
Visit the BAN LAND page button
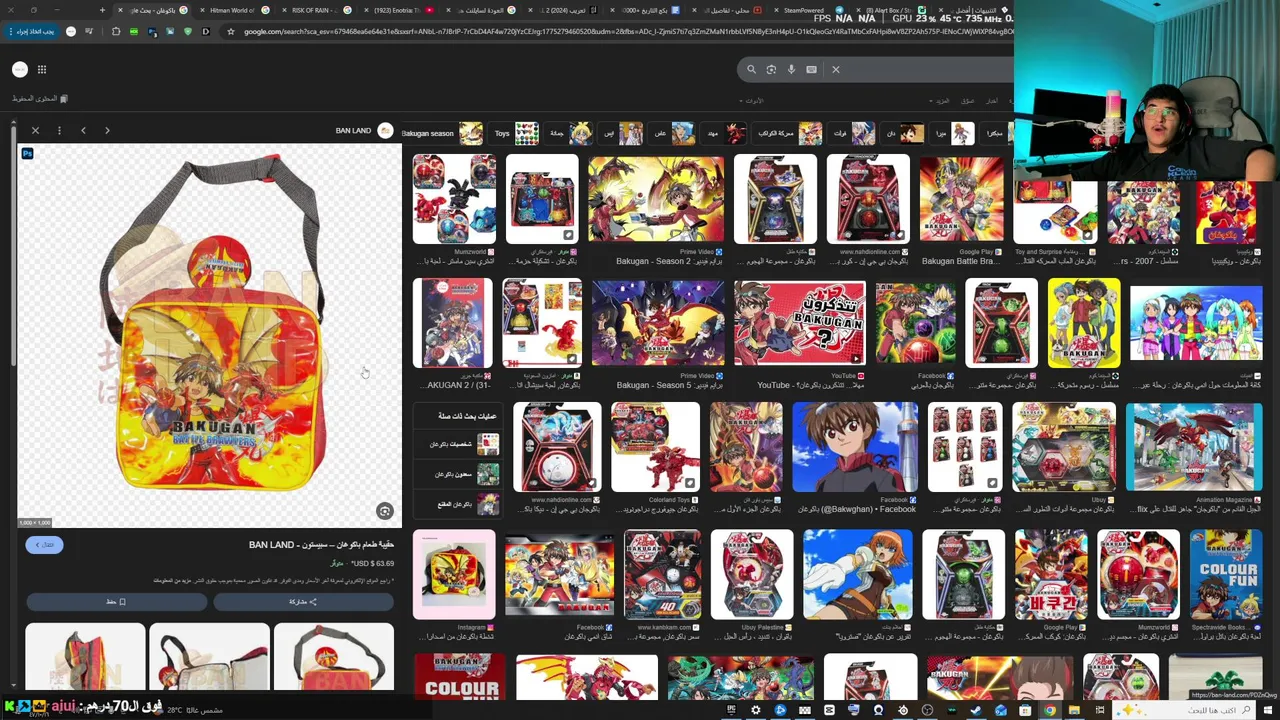pyautogui.click(x=45, y=545)
